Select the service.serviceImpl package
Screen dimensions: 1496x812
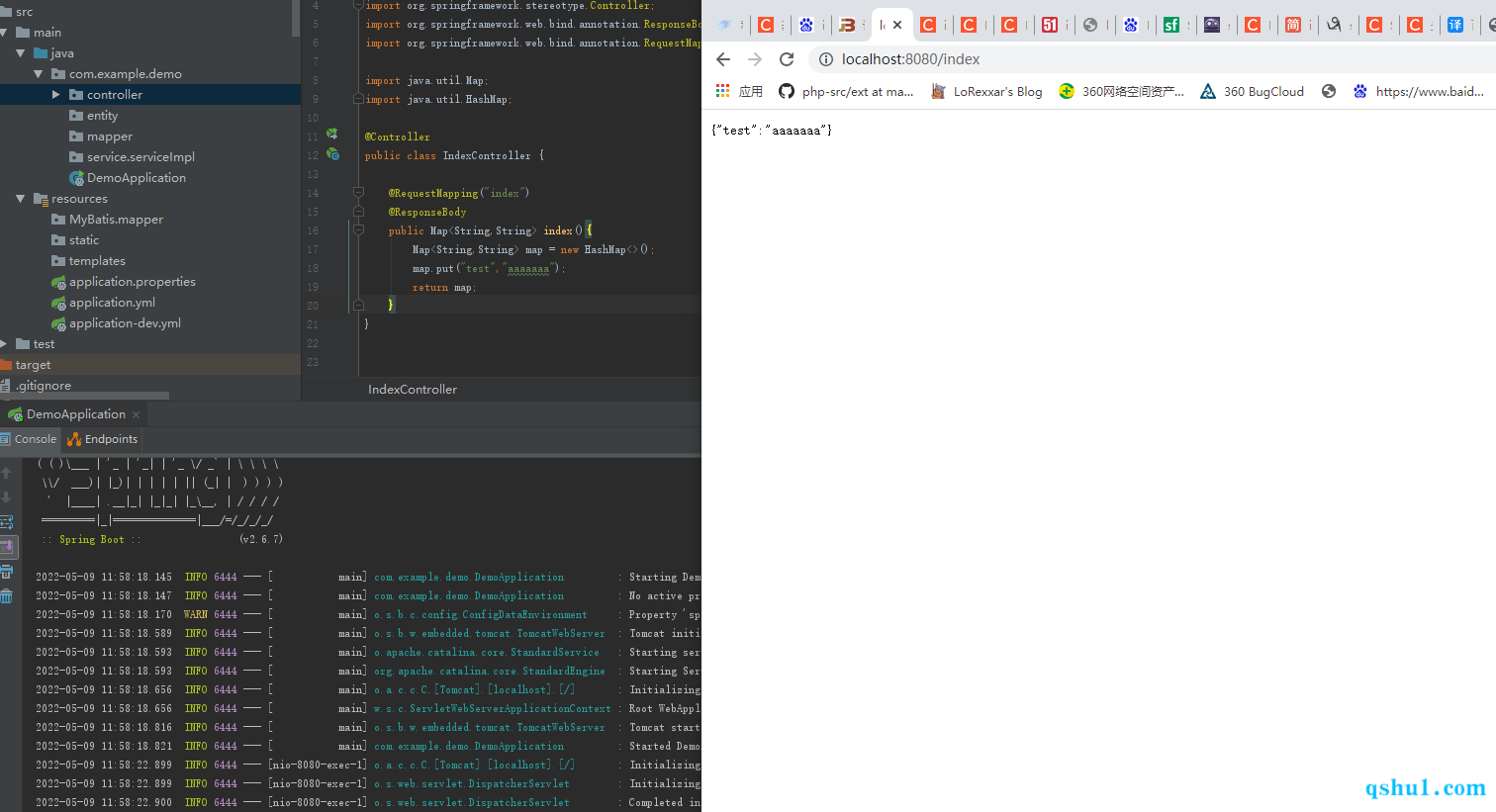[133, 157]
